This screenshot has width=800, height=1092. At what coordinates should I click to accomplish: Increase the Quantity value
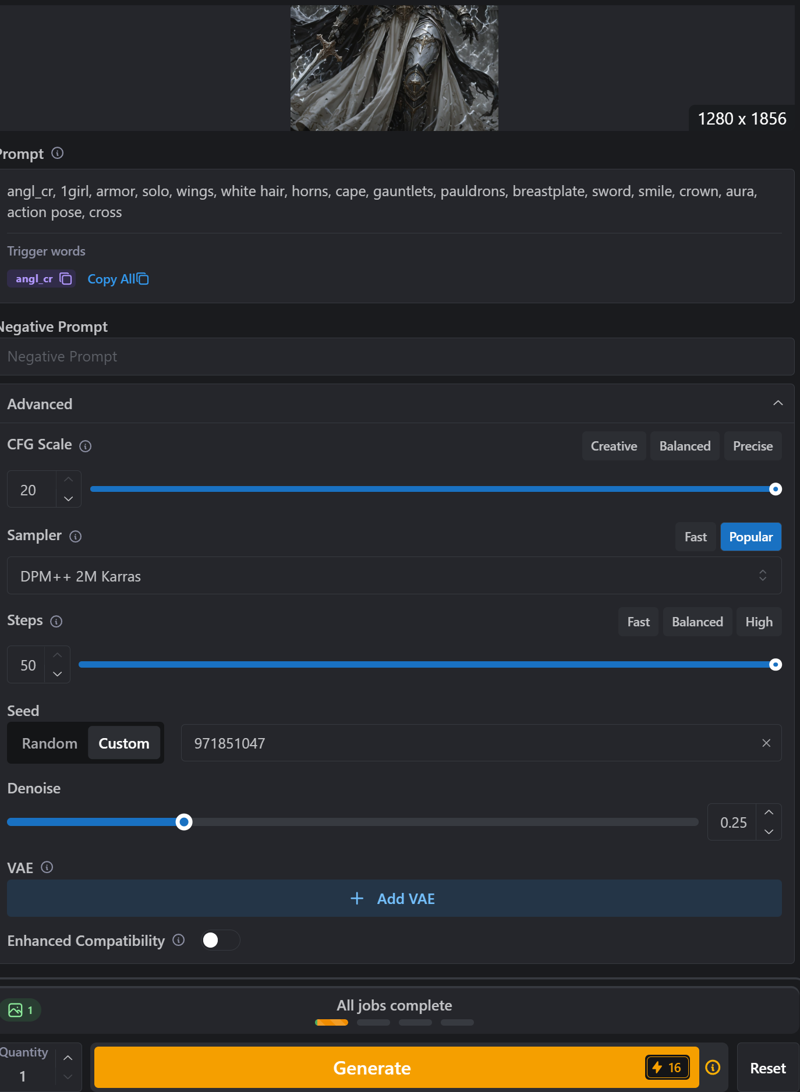coord(67,1058)
